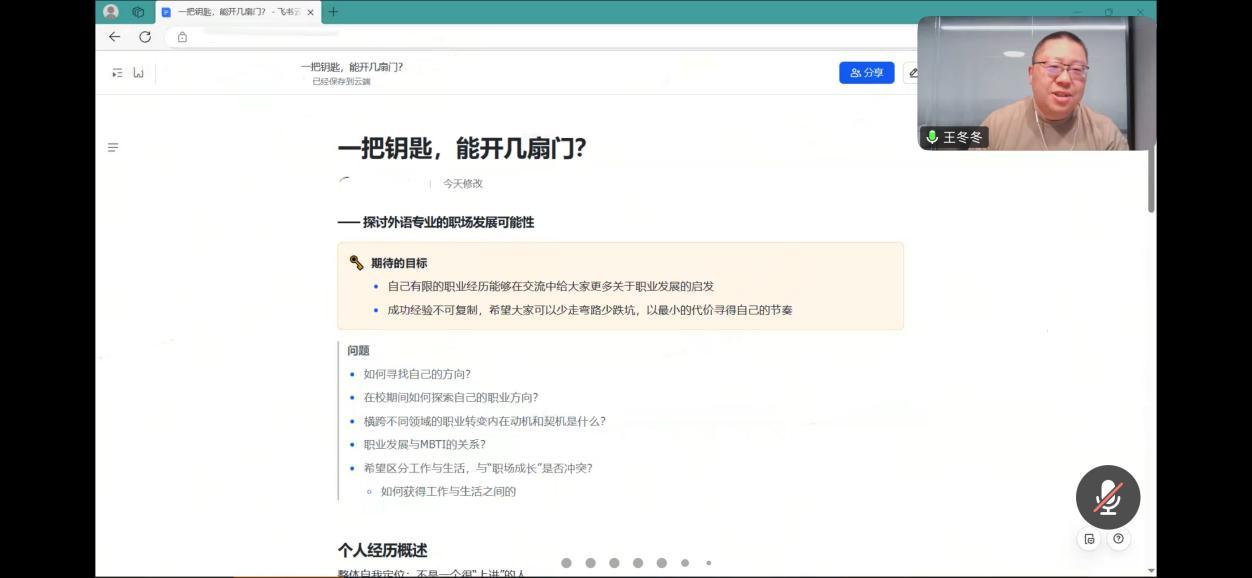Open the comments panel icon near help
Screen dimensions: 1252x578
pos(1089,539)
